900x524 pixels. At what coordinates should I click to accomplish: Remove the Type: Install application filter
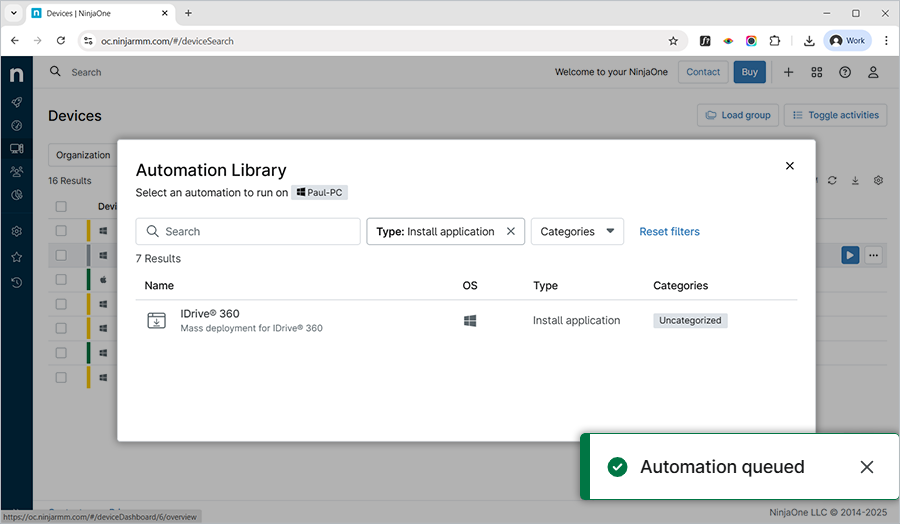[510, 231]
